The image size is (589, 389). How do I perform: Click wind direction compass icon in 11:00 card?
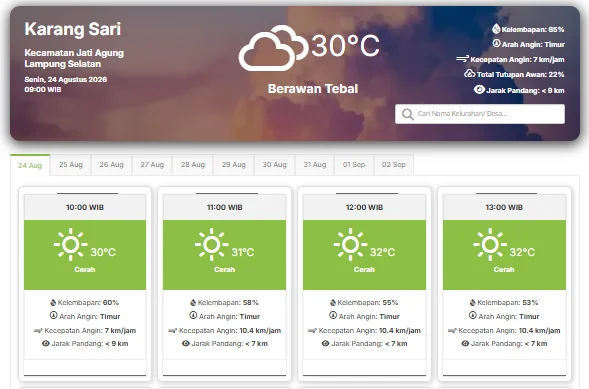193,315
